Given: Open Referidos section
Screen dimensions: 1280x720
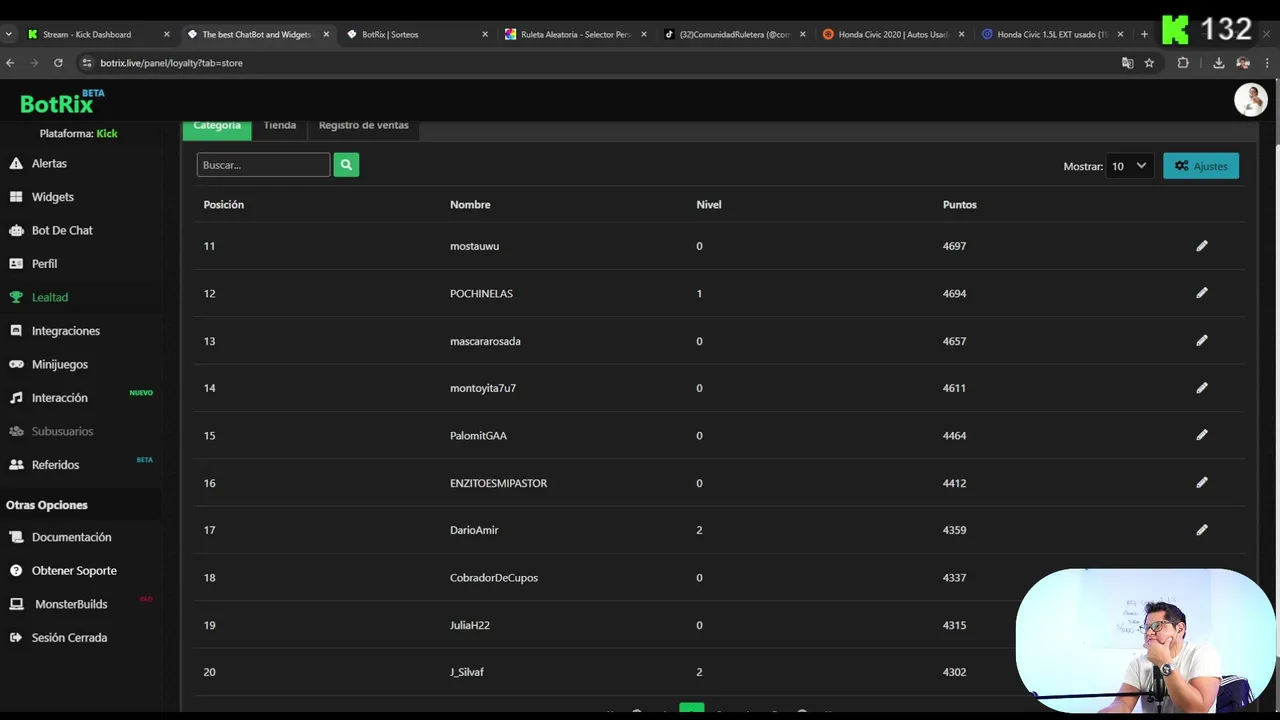Looking at the screenshot, I should [55, 465].
